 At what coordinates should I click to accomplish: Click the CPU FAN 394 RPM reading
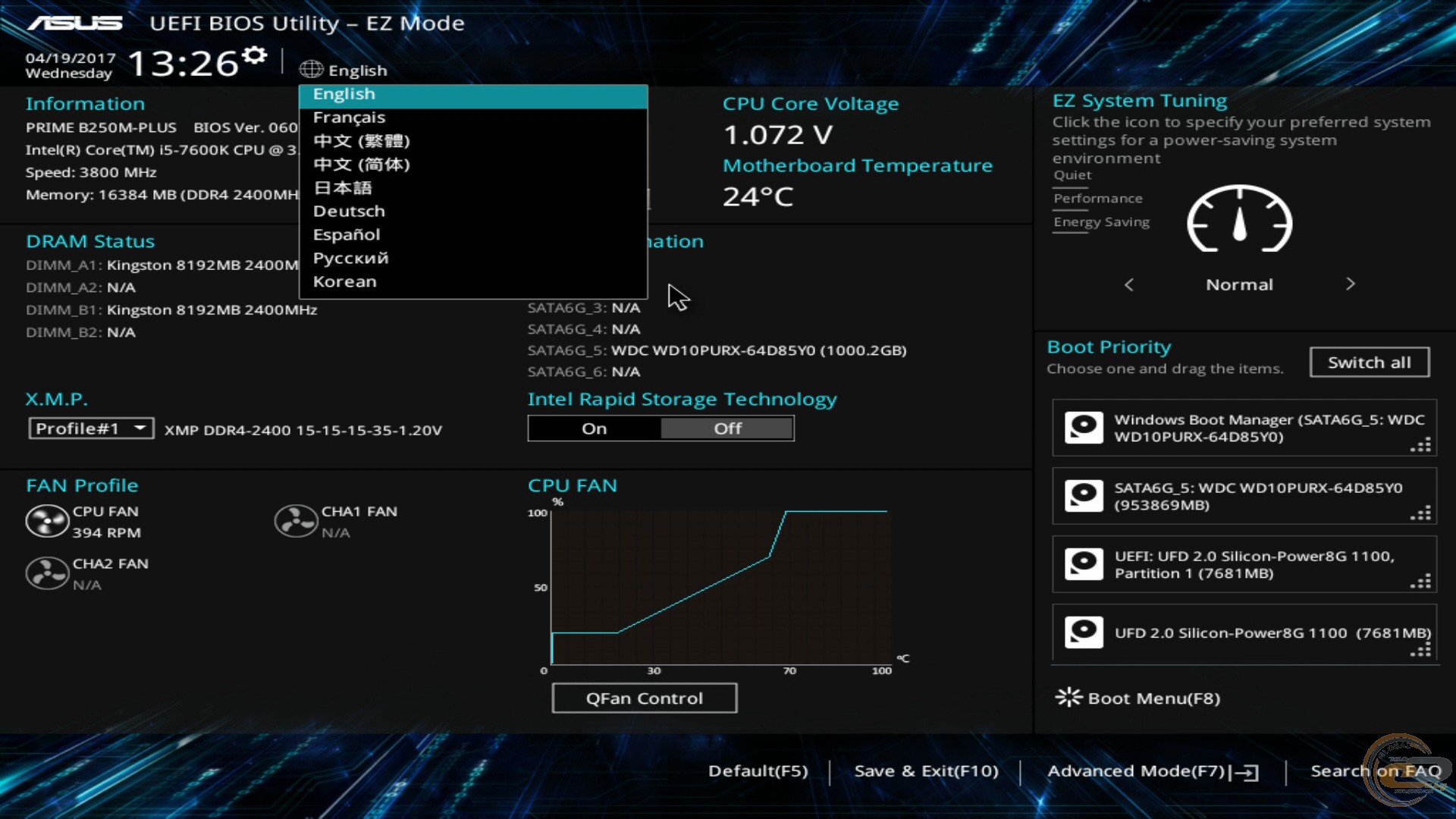[x=107, y=533]
